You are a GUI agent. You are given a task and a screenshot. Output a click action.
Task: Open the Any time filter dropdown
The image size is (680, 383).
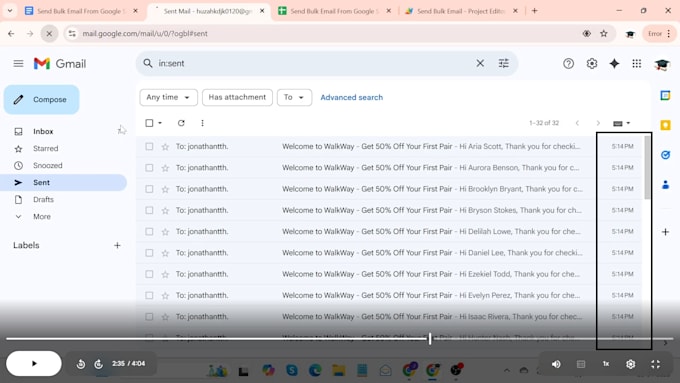pyautogui.click(x=168, y=97)
